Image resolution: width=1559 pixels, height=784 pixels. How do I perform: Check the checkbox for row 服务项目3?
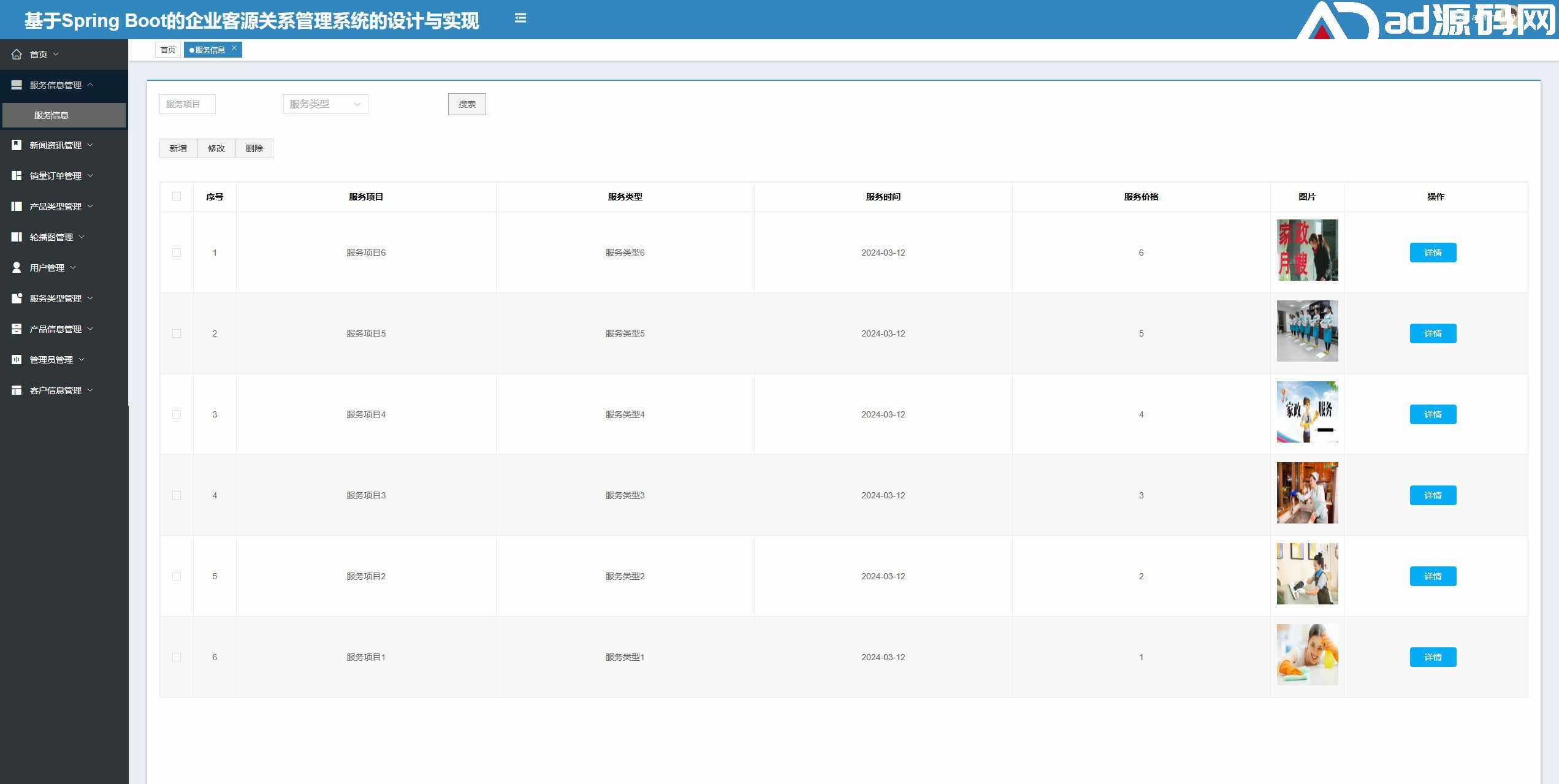(x=177, y=495)
